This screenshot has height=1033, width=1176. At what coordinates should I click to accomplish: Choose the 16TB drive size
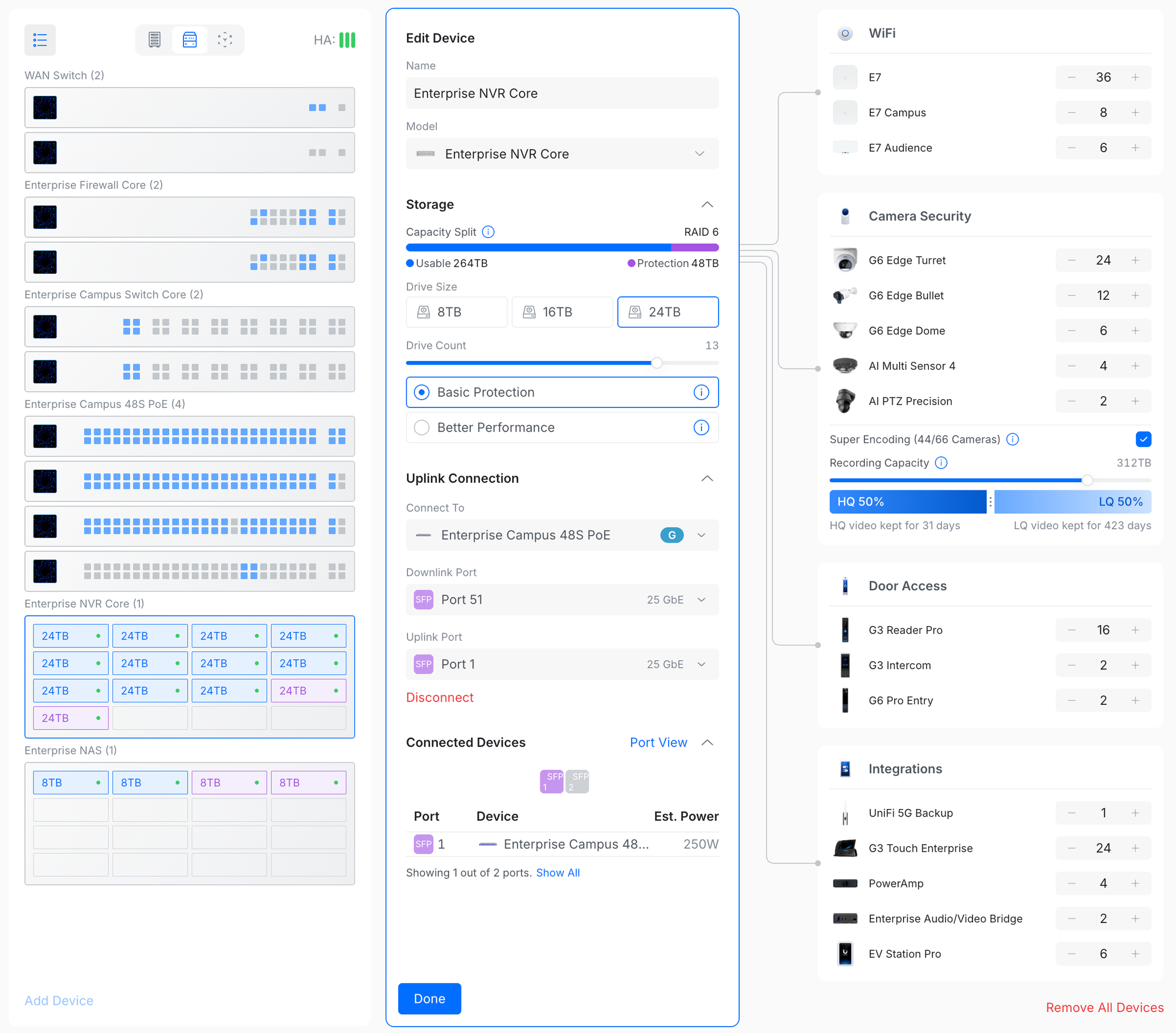(563, 312)
